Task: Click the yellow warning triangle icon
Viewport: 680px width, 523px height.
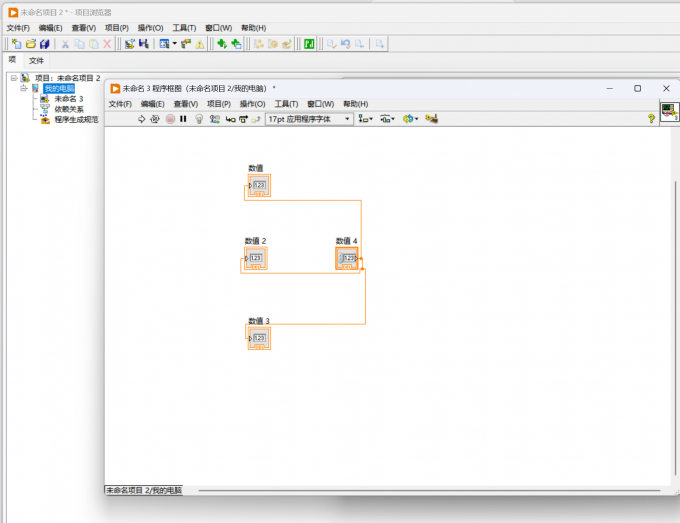Action: tap(199, 44)
